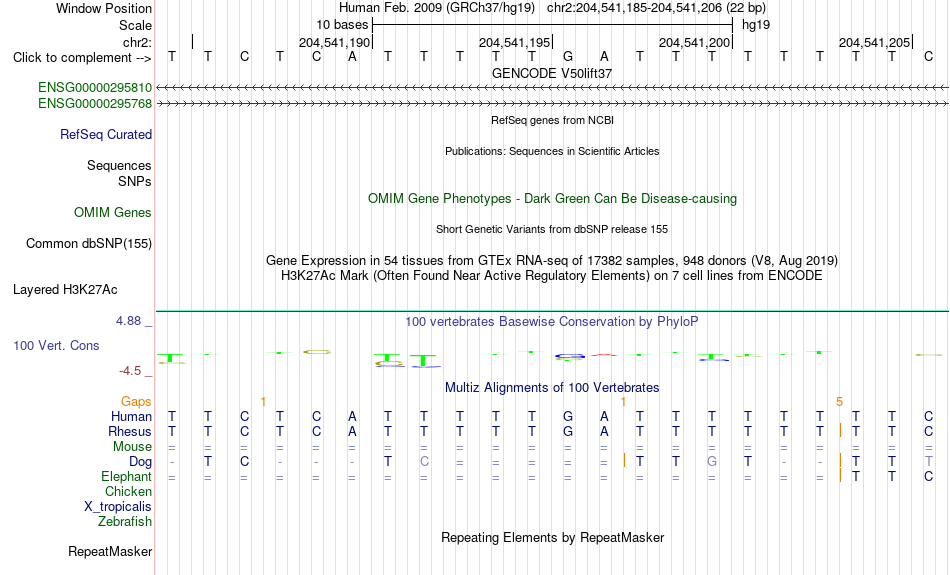Click 'Multiz Alignments of 100 Vertebrates' title

point(552,387)
